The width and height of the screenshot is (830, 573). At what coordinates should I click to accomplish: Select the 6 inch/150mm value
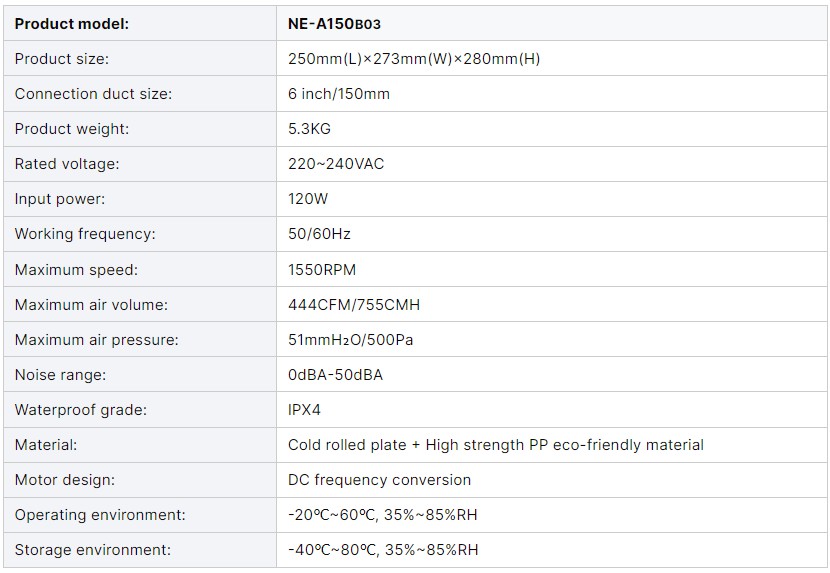[339, 94]
